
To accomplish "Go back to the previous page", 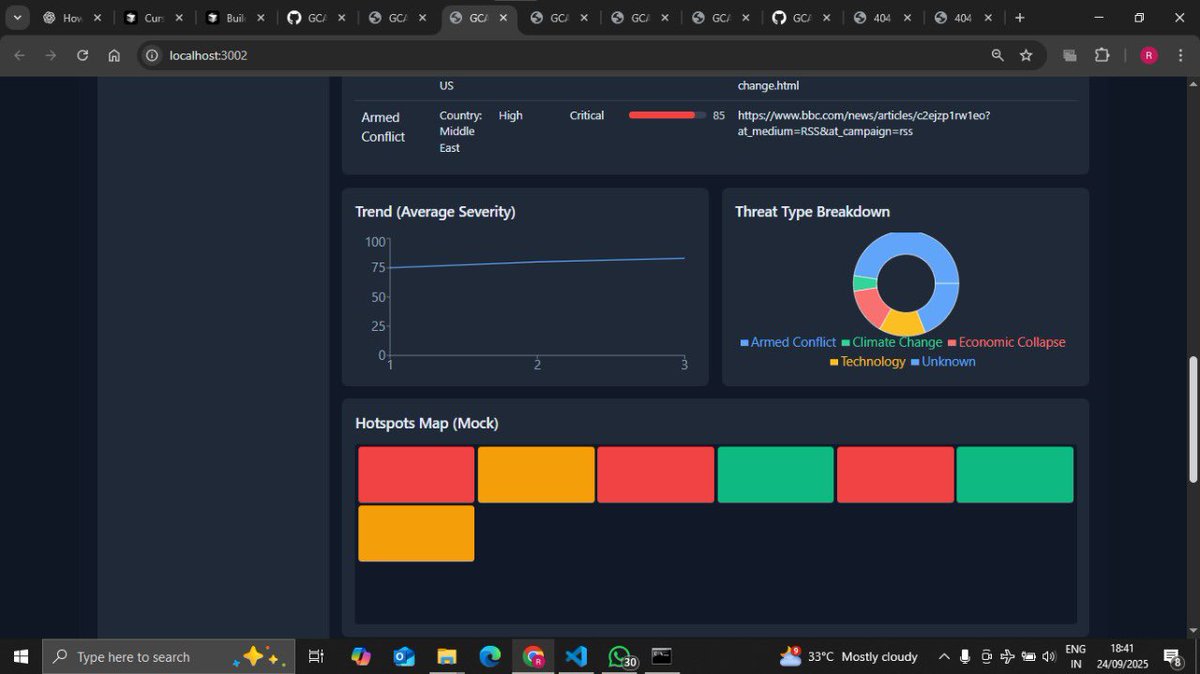I will click(x=19, y=56).
